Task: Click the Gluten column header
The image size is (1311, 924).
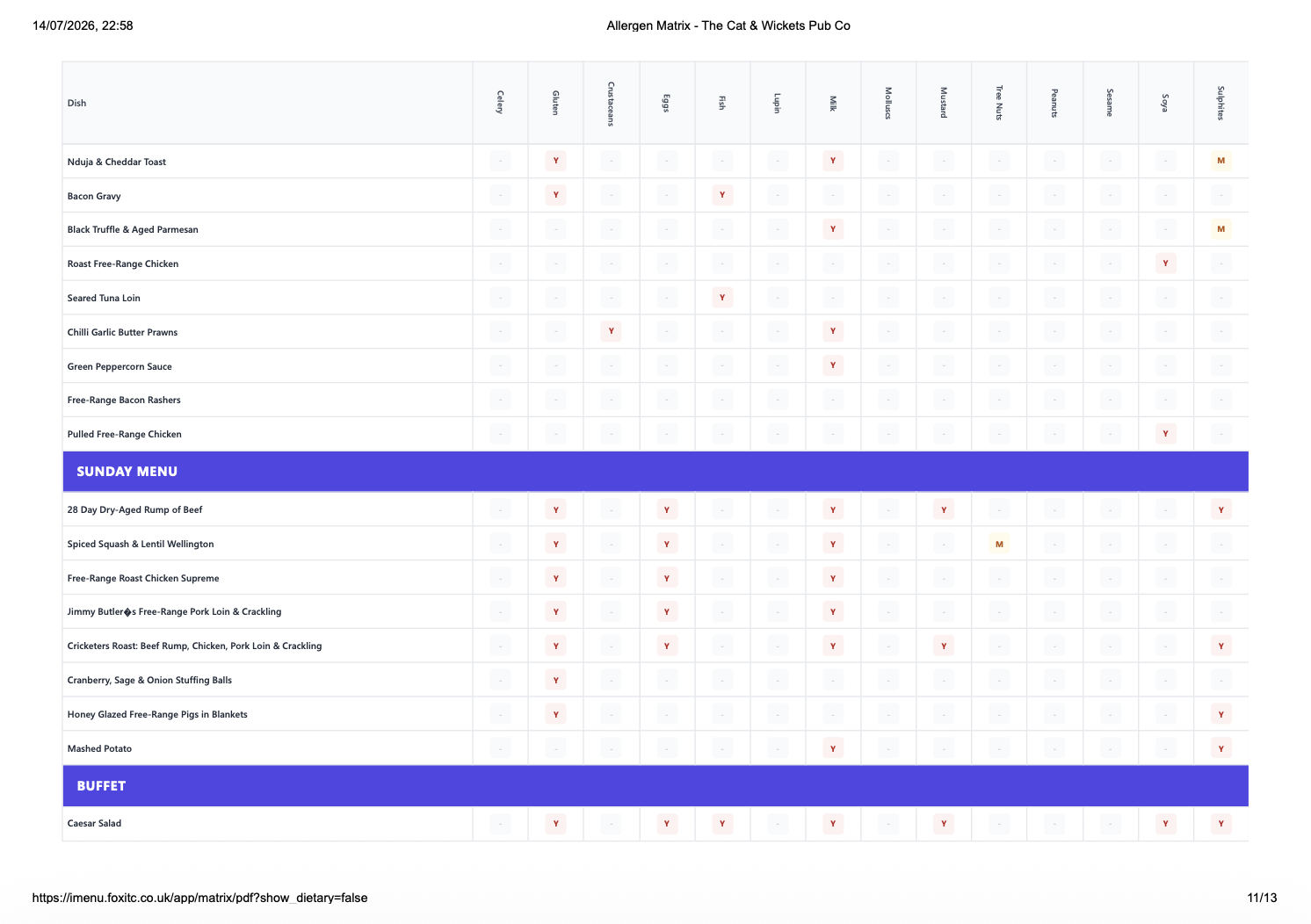Action: click(555, 103)
